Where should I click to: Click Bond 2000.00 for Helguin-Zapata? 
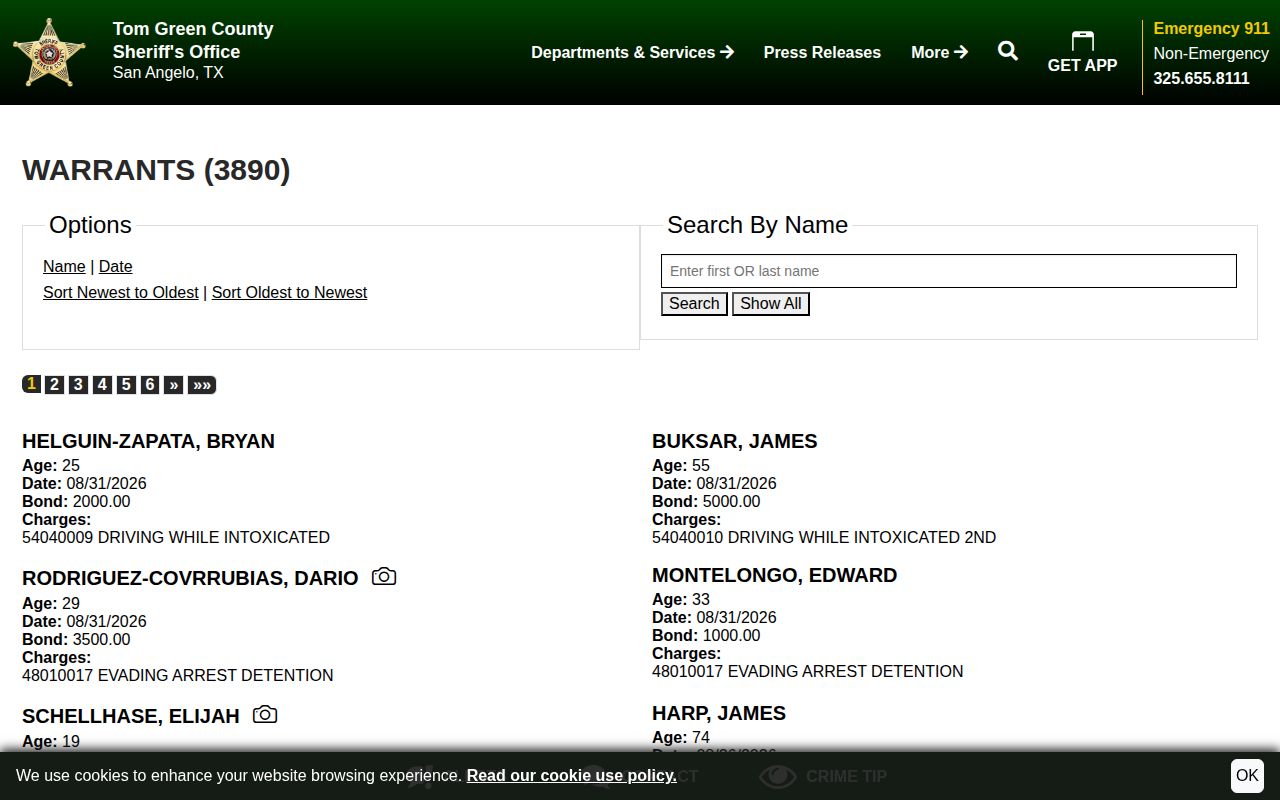click(76, 501)
